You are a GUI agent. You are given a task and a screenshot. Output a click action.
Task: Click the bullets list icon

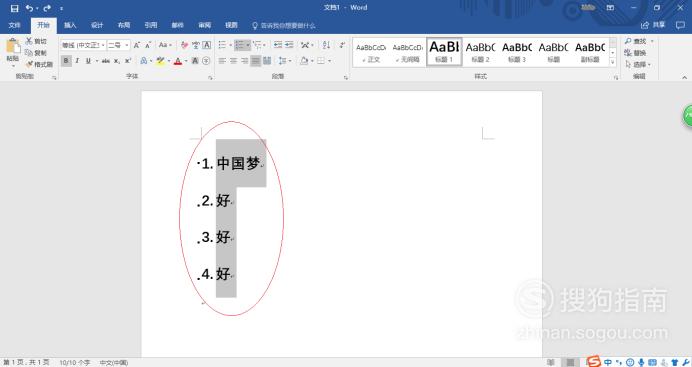tap(222, 45)
